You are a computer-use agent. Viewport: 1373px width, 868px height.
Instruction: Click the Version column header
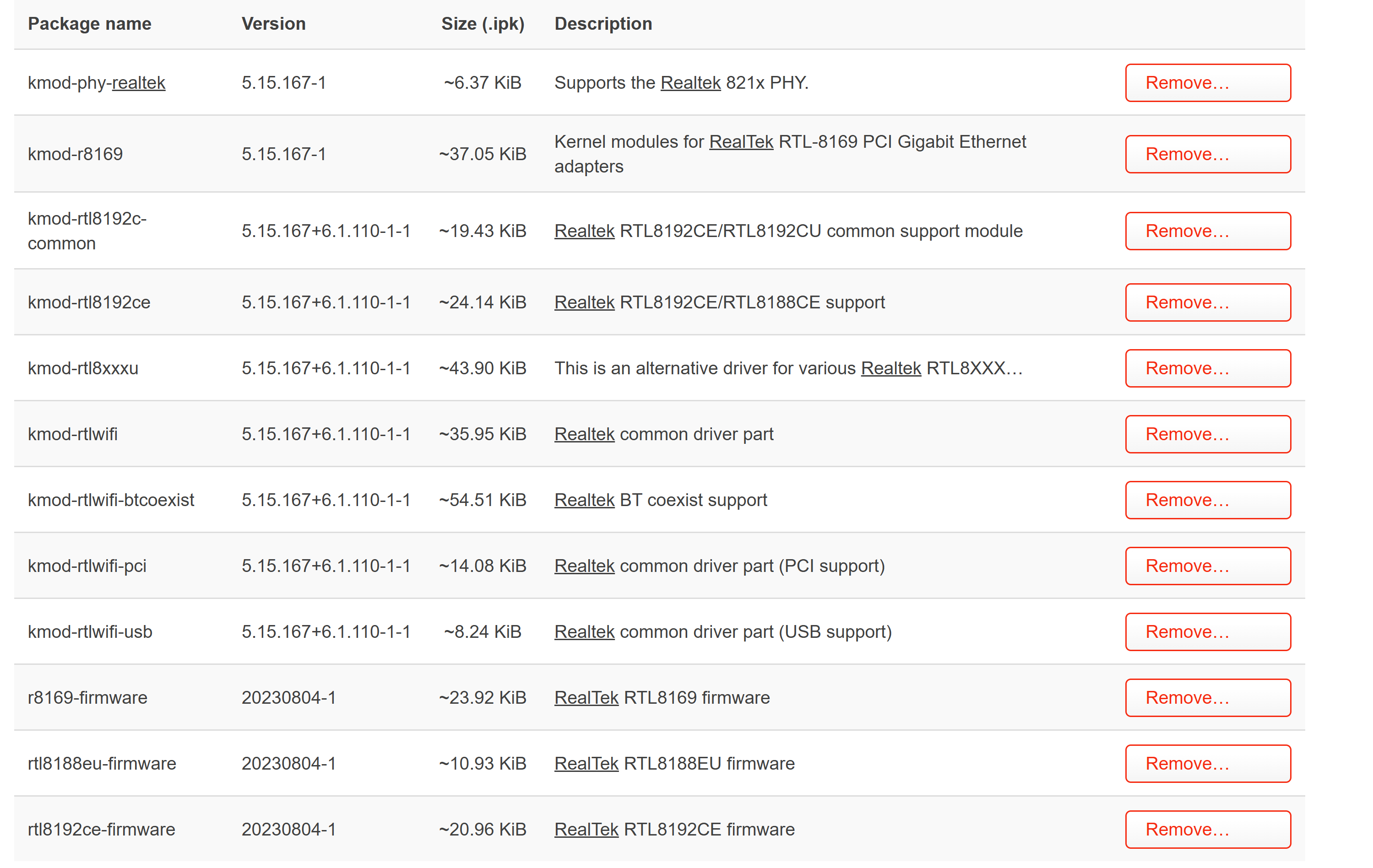tap(274, 23)
